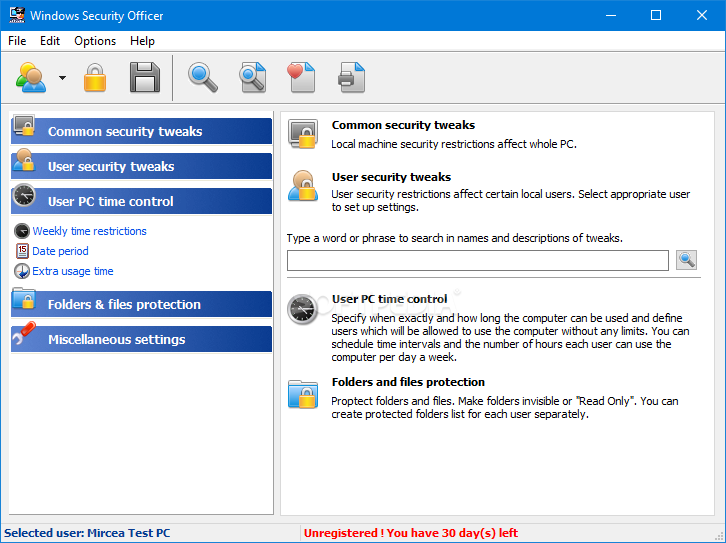Click User PC time control heading in right pane
Viewport: 726px width, 543px height.
(389, 299)
